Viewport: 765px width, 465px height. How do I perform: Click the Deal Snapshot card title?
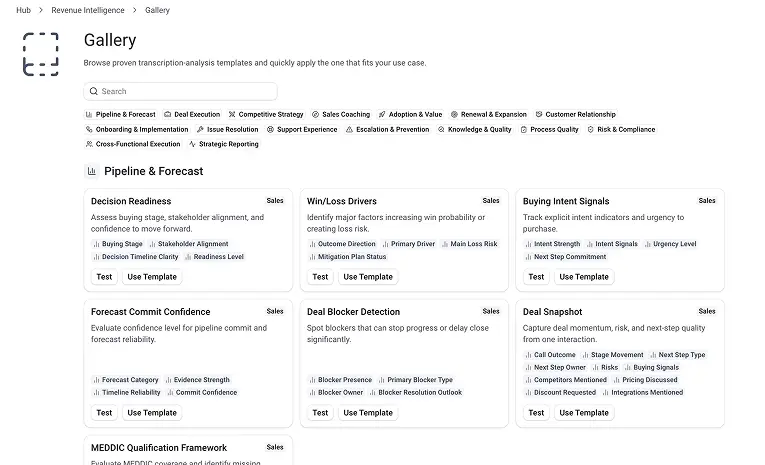click(x=552, y=312)
